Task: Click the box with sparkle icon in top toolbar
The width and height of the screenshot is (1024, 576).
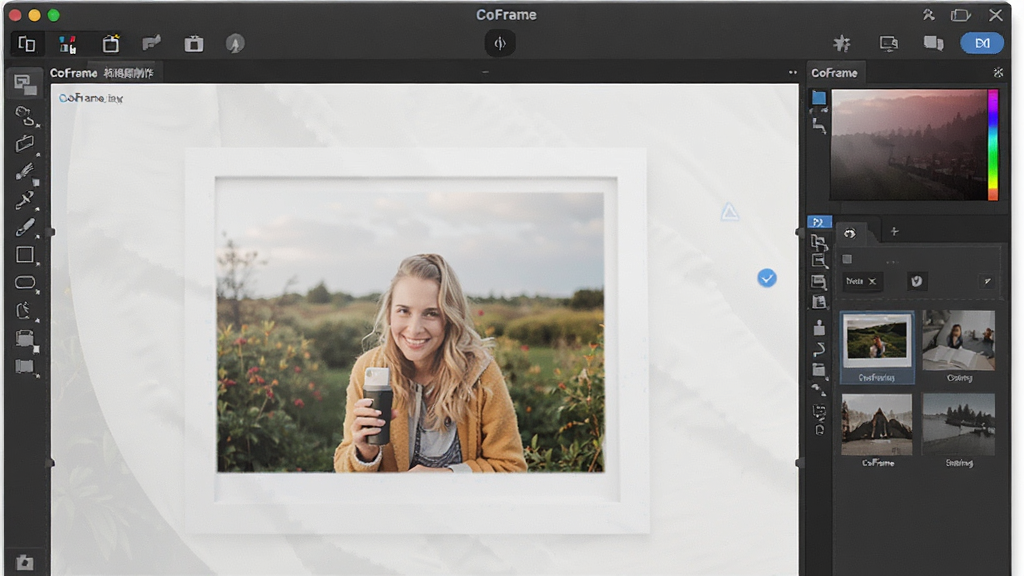Action: 110,43
